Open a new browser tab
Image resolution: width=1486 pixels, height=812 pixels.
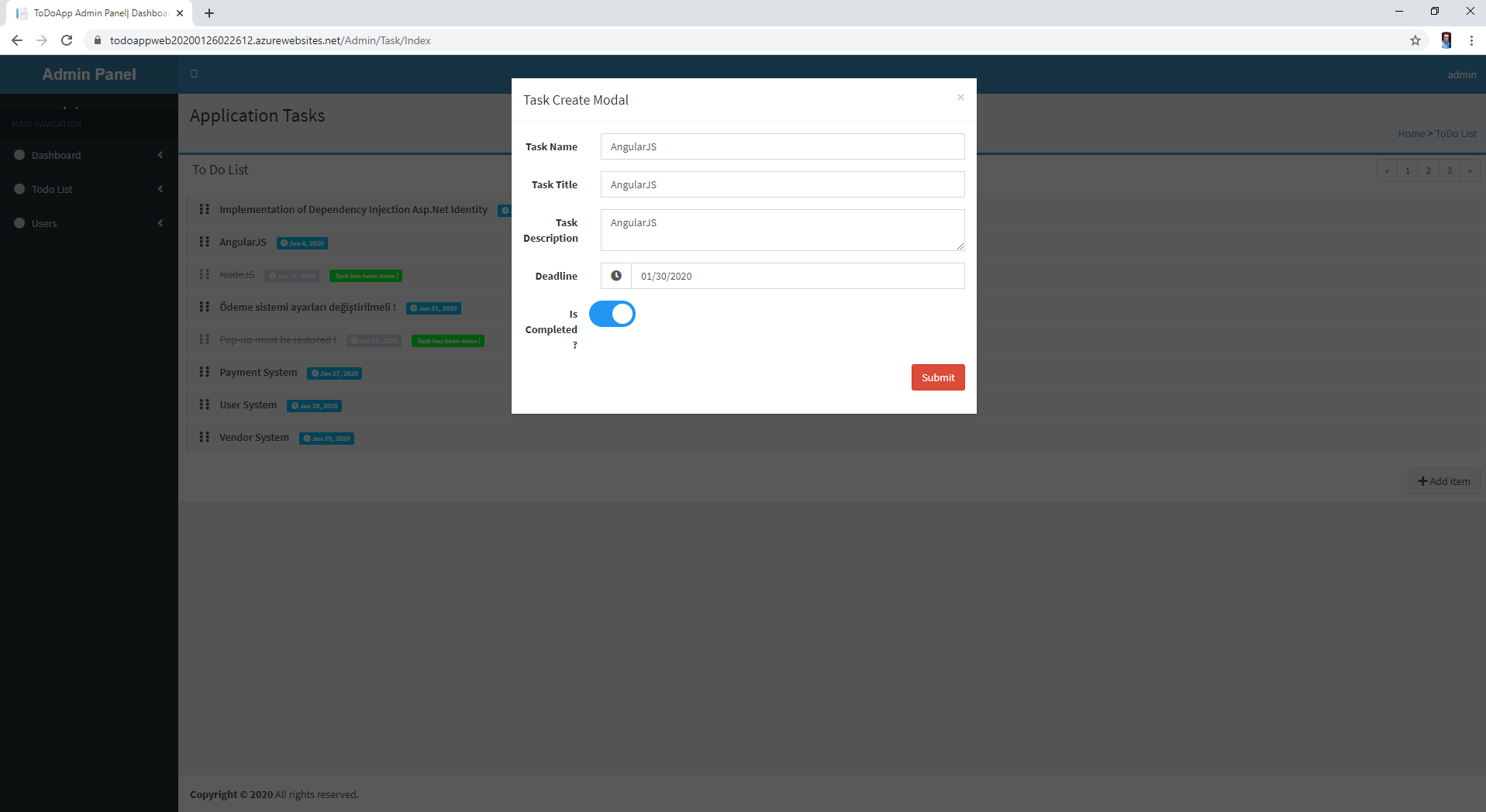209,13
